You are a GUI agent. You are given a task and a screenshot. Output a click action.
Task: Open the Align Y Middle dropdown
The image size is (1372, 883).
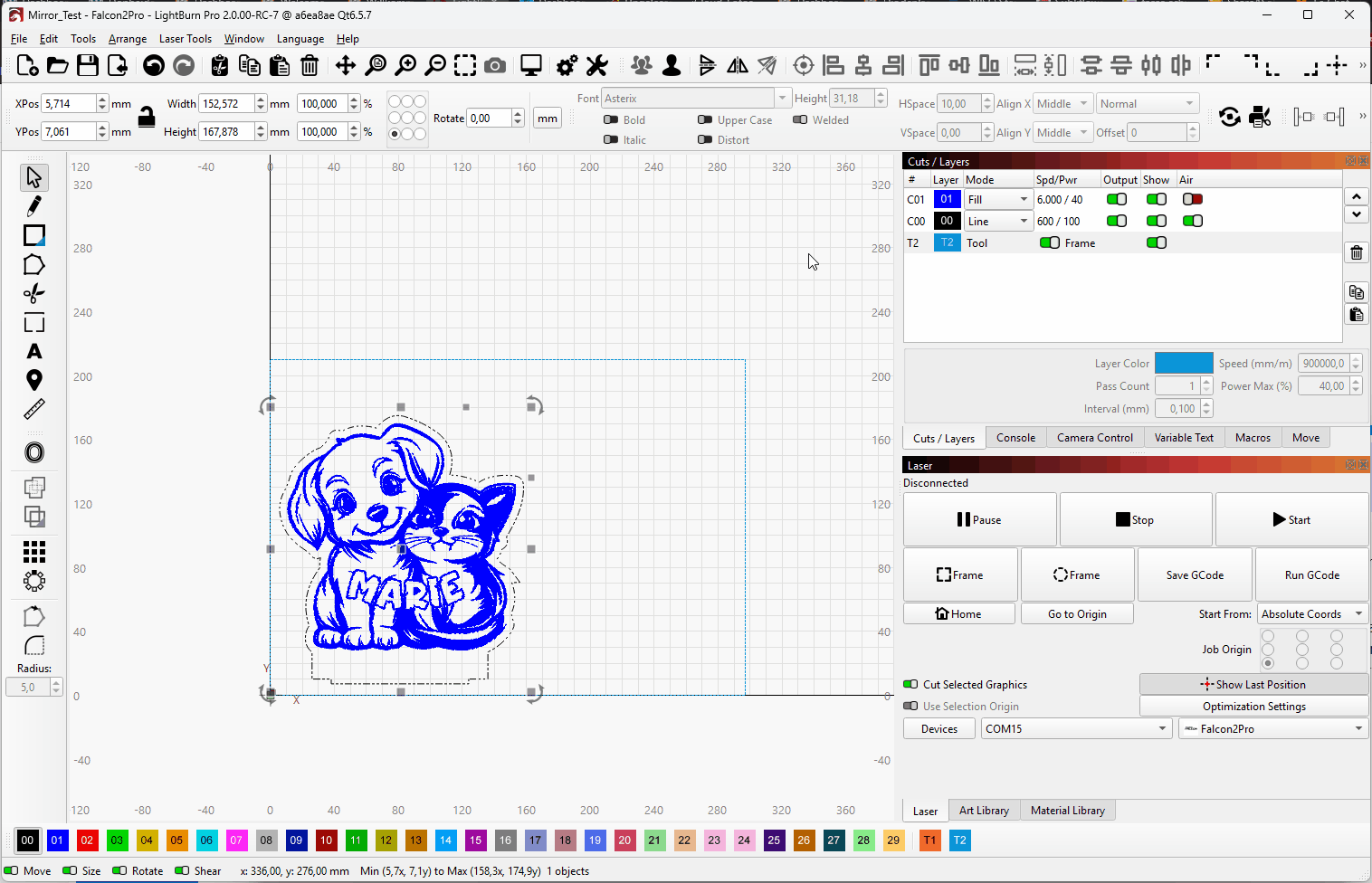click(x=1062, y=132)
